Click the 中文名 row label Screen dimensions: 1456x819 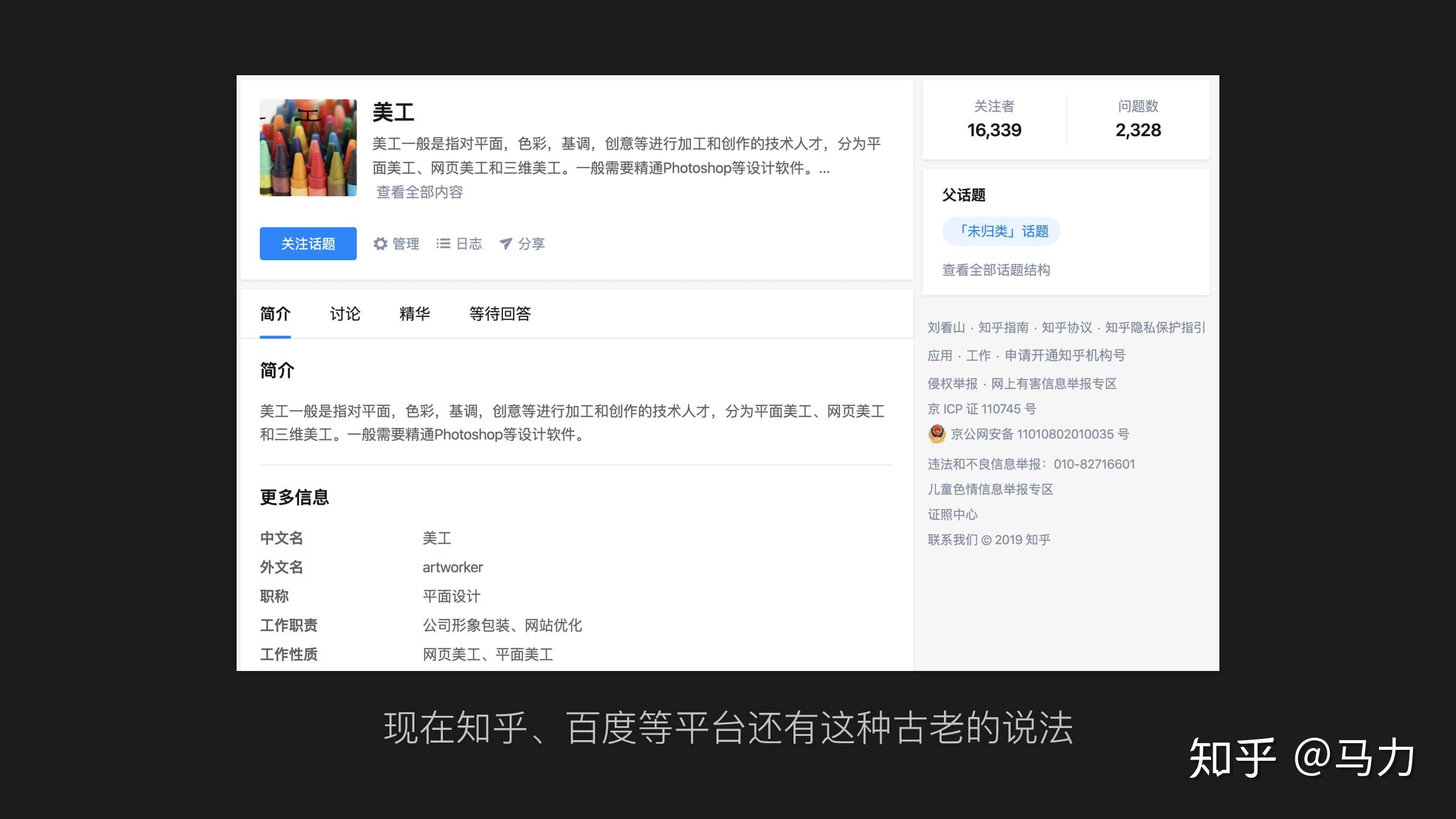[281, 538]
